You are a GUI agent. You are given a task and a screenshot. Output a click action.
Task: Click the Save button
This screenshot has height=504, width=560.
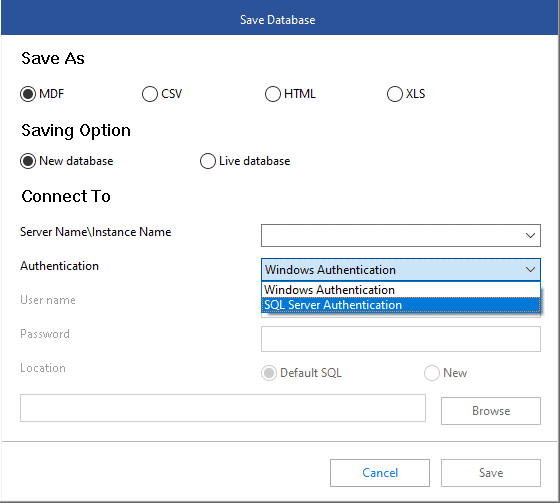(491, 473)
